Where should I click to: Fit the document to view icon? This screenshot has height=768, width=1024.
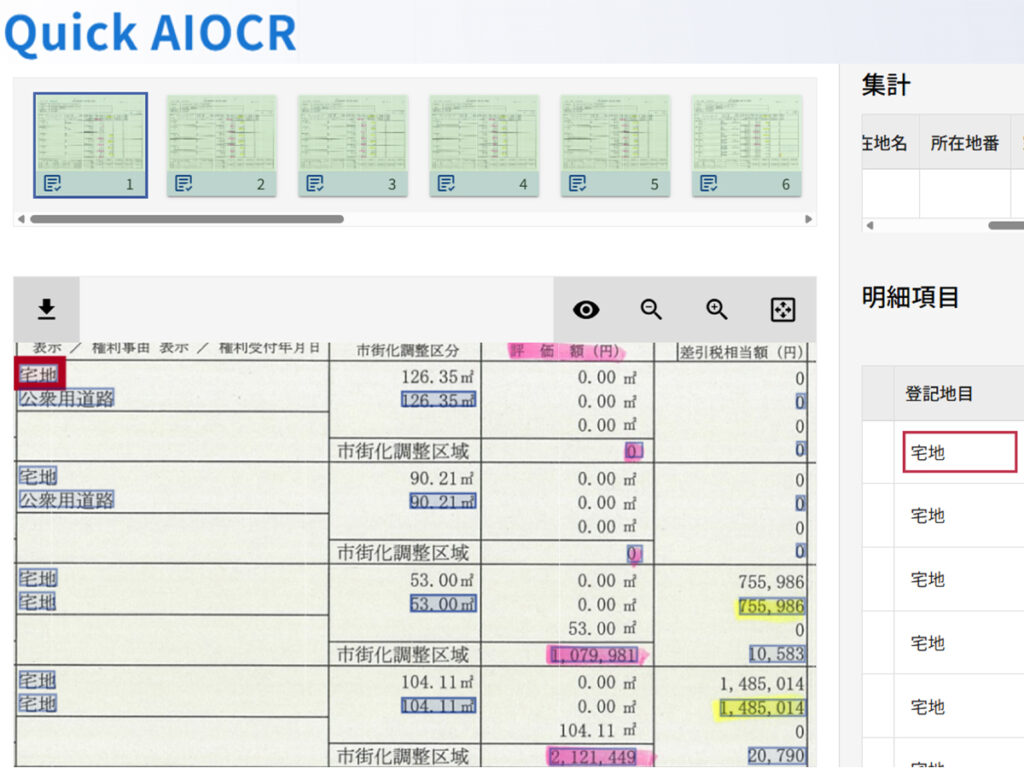(x=782, y=310)
